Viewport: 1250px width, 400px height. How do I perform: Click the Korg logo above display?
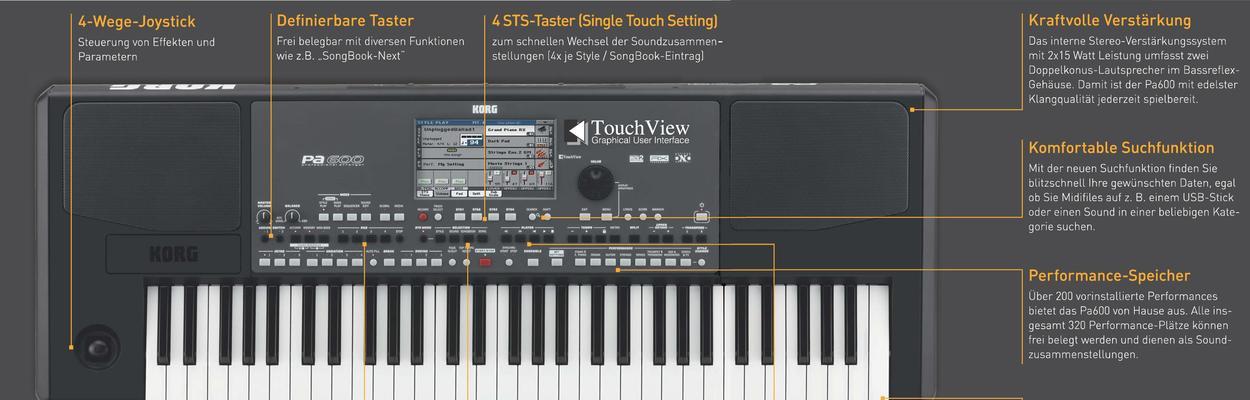coord(485,107)
